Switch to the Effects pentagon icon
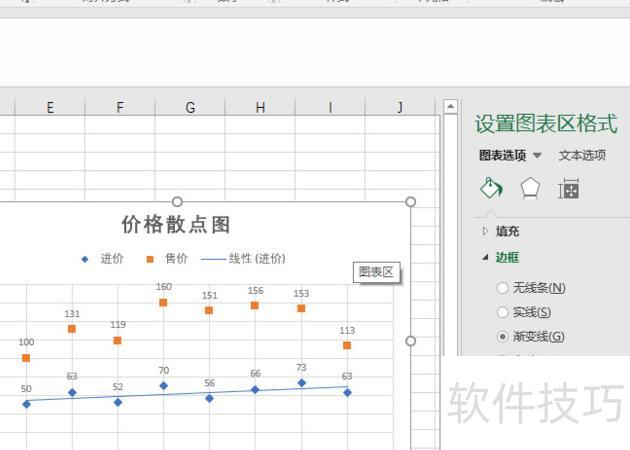 pyautogui.click(x=530, y=189)
